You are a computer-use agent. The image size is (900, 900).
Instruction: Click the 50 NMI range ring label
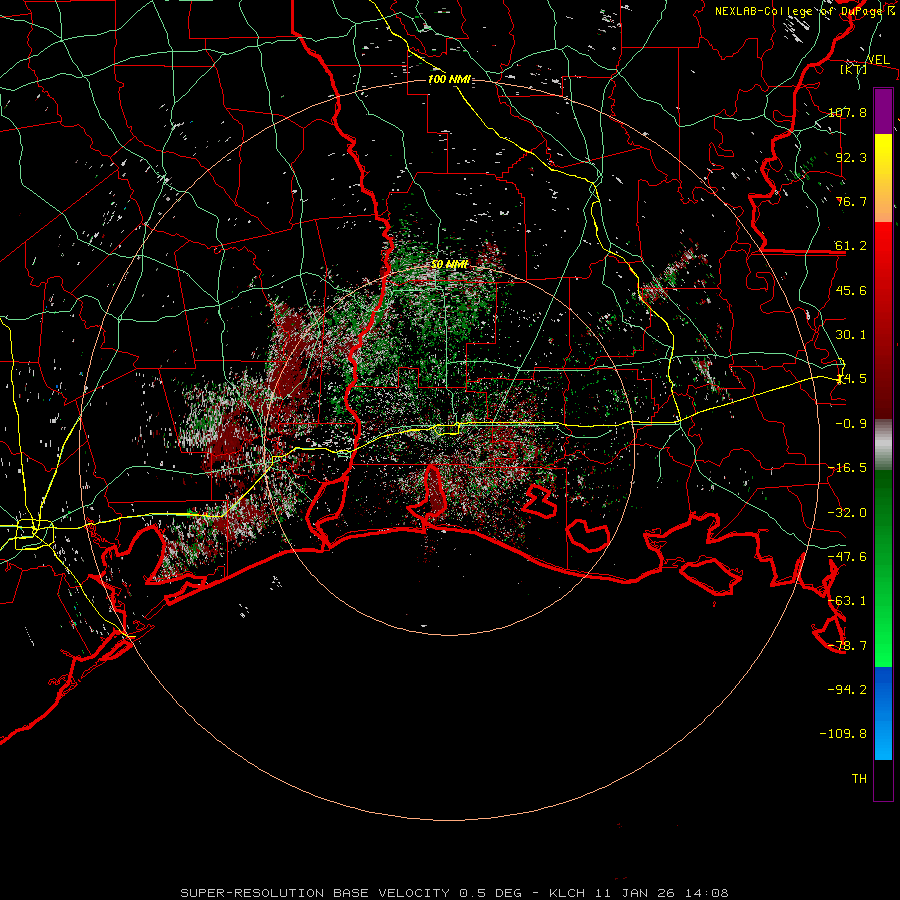[x=449, y=265]
